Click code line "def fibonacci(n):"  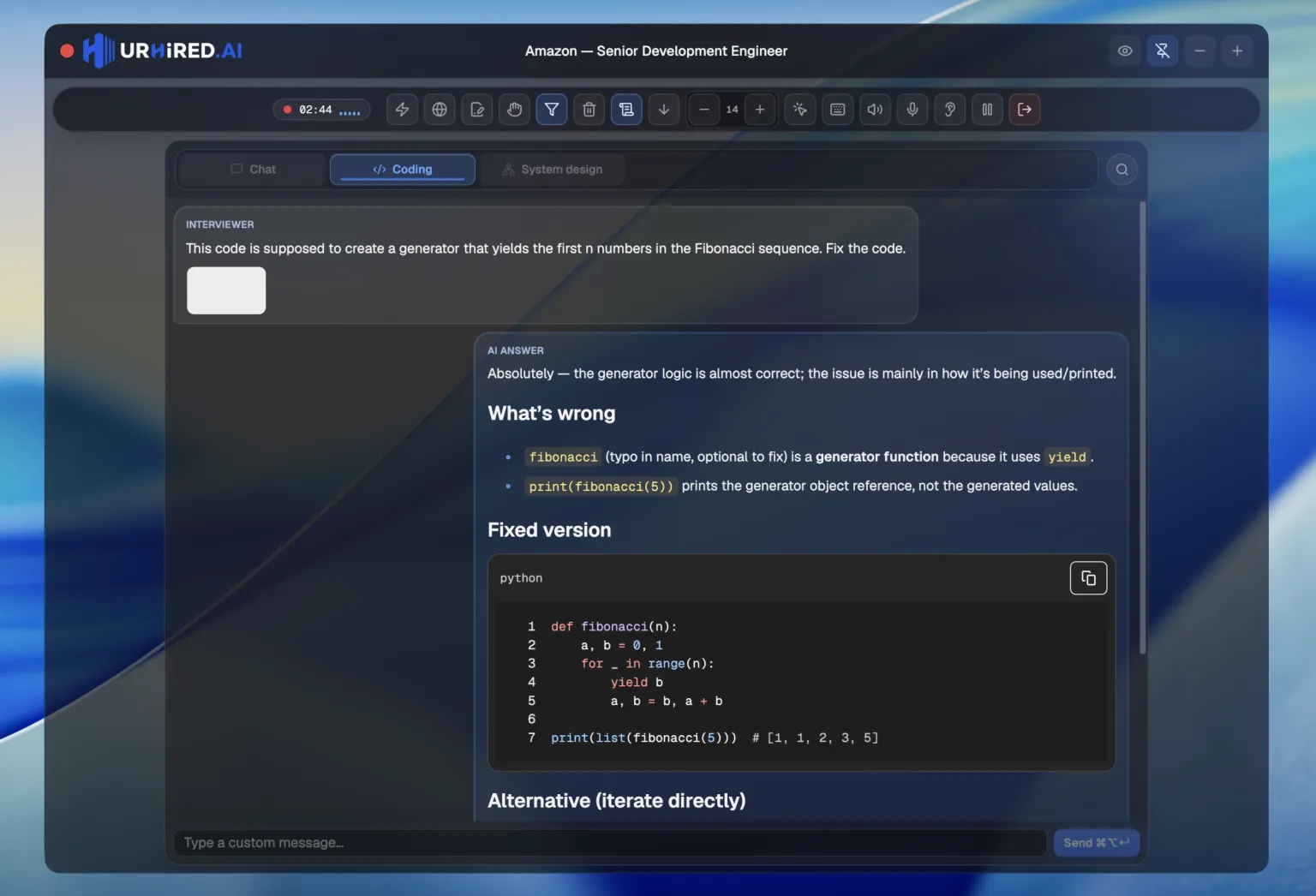[x=613, y=627]
